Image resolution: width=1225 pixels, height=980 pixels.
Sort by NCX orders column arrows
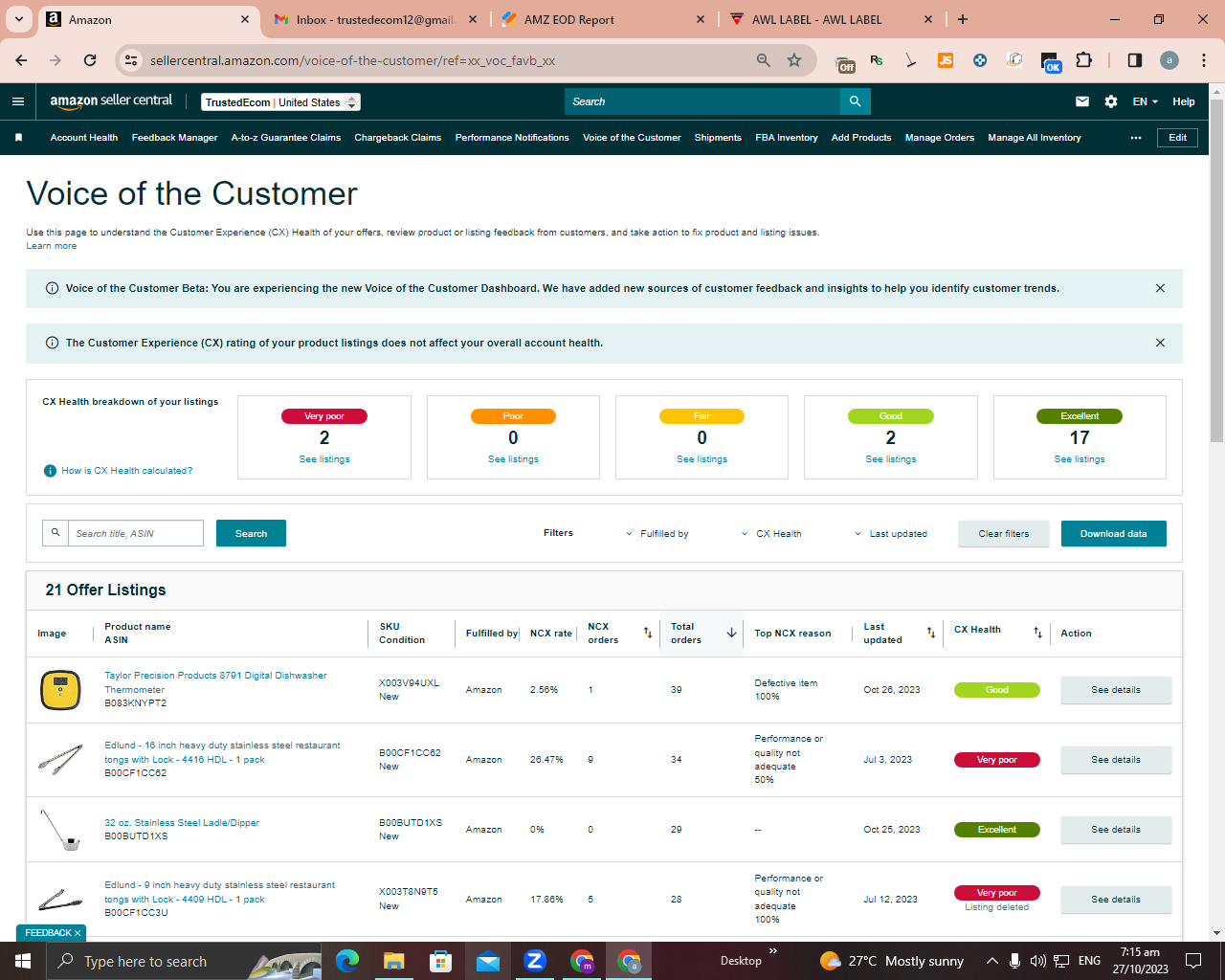(x=648, y=633)
